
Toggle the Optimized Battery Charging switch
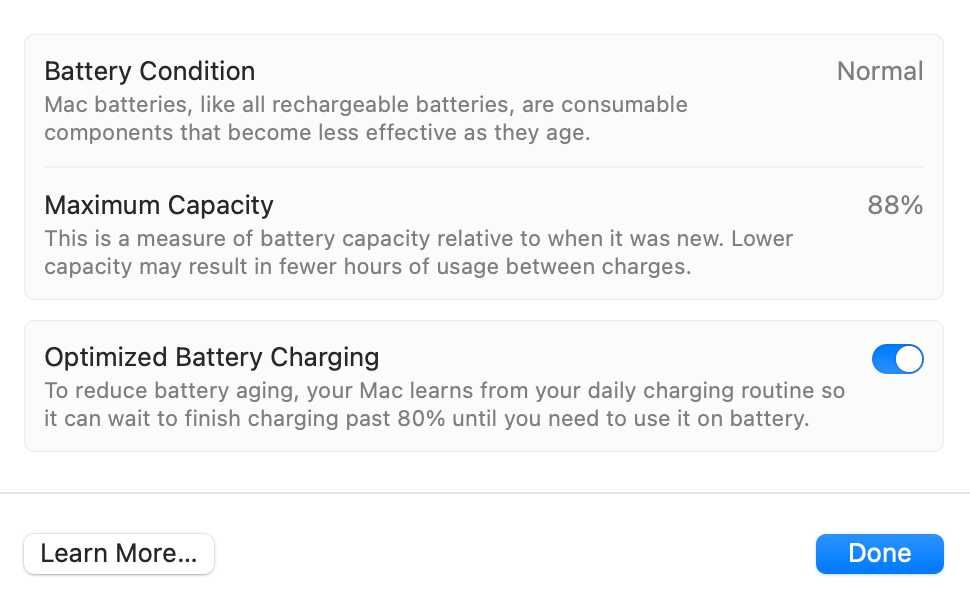tap(897, 359)
